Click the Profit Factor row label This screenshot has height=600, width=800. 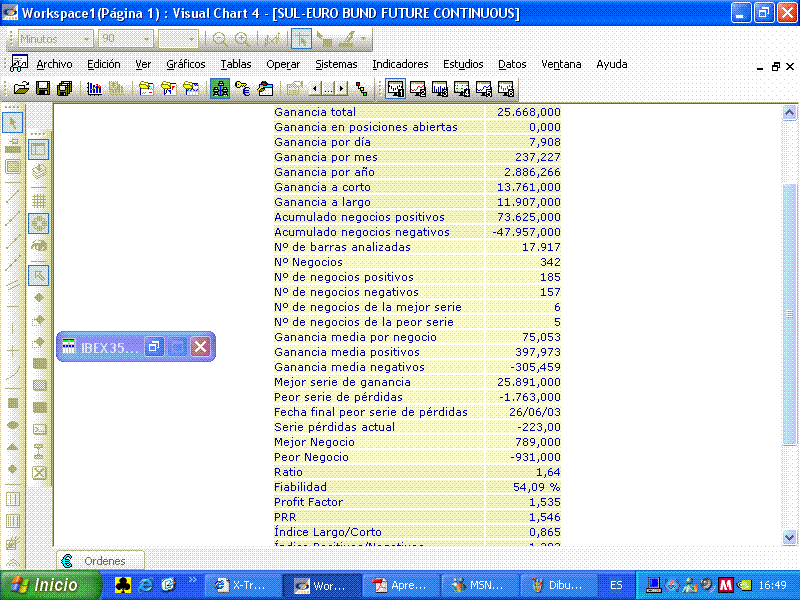pyautogui.click(x=308, y=502)
